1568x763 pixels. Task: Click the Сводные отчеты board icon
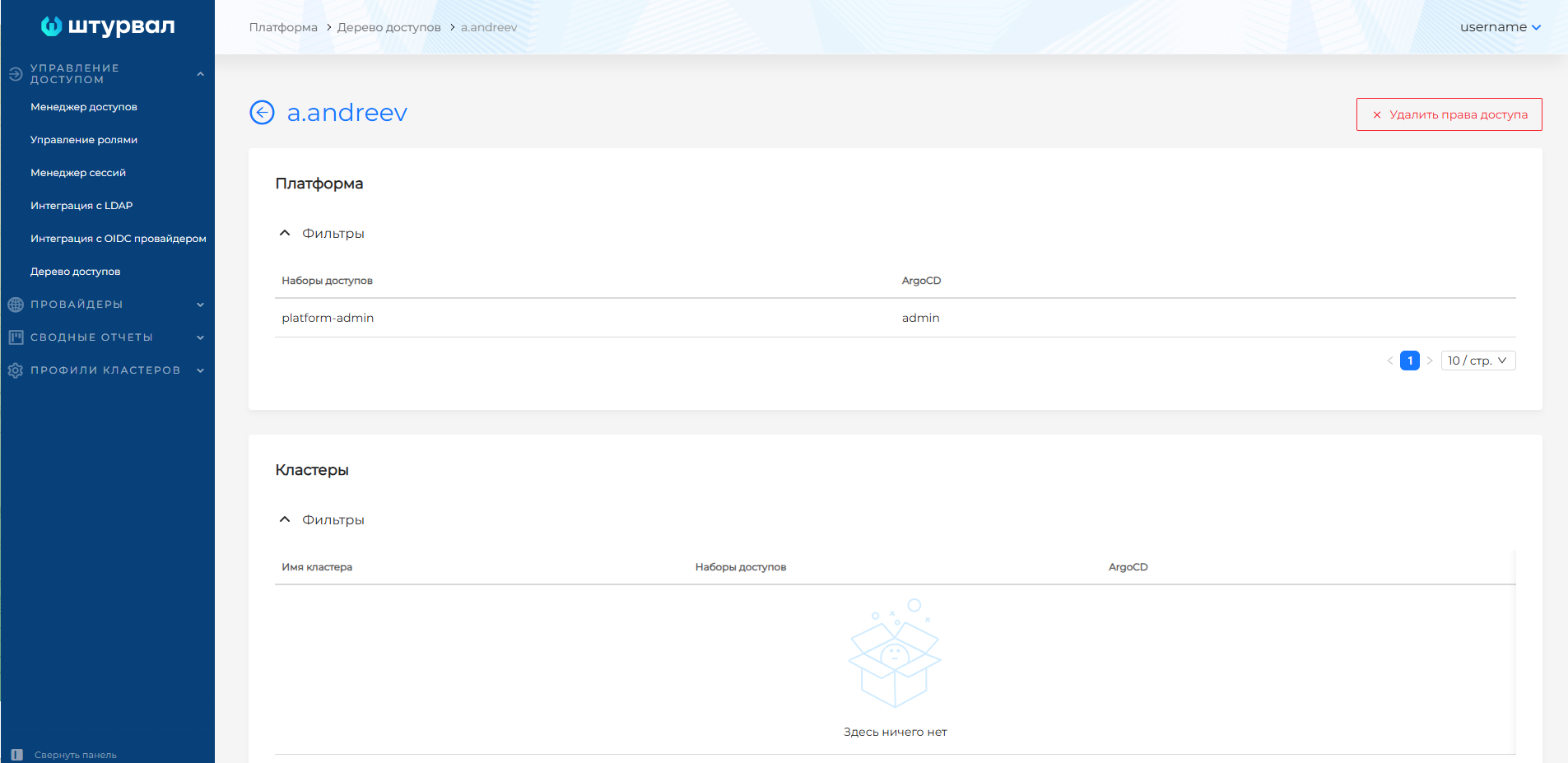click(16, 337)
